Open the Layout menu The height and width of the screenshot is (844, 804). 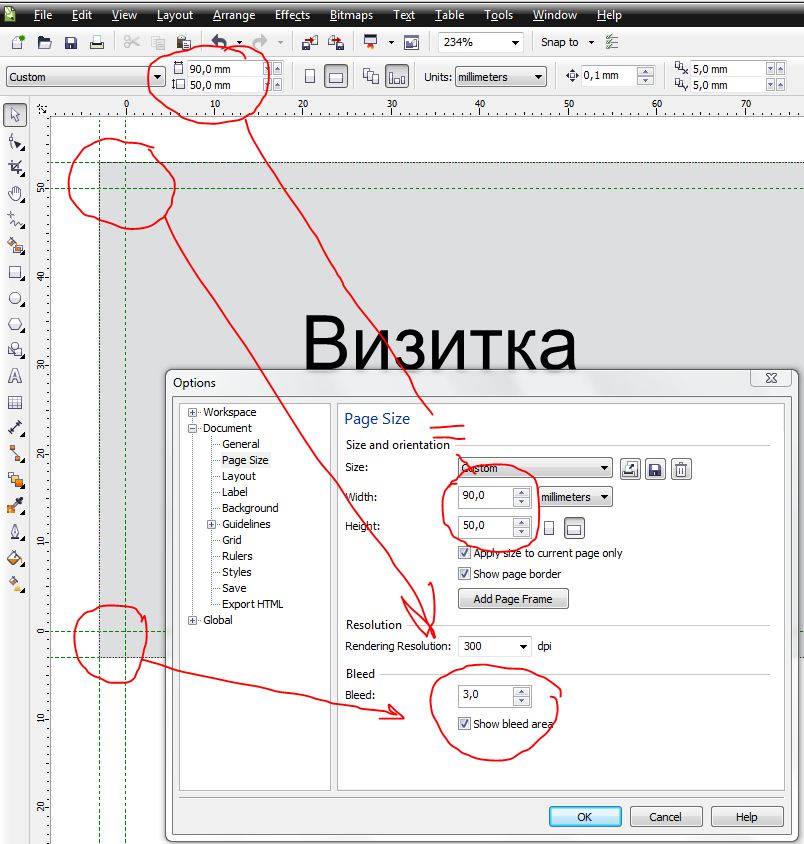coord(174,15)
